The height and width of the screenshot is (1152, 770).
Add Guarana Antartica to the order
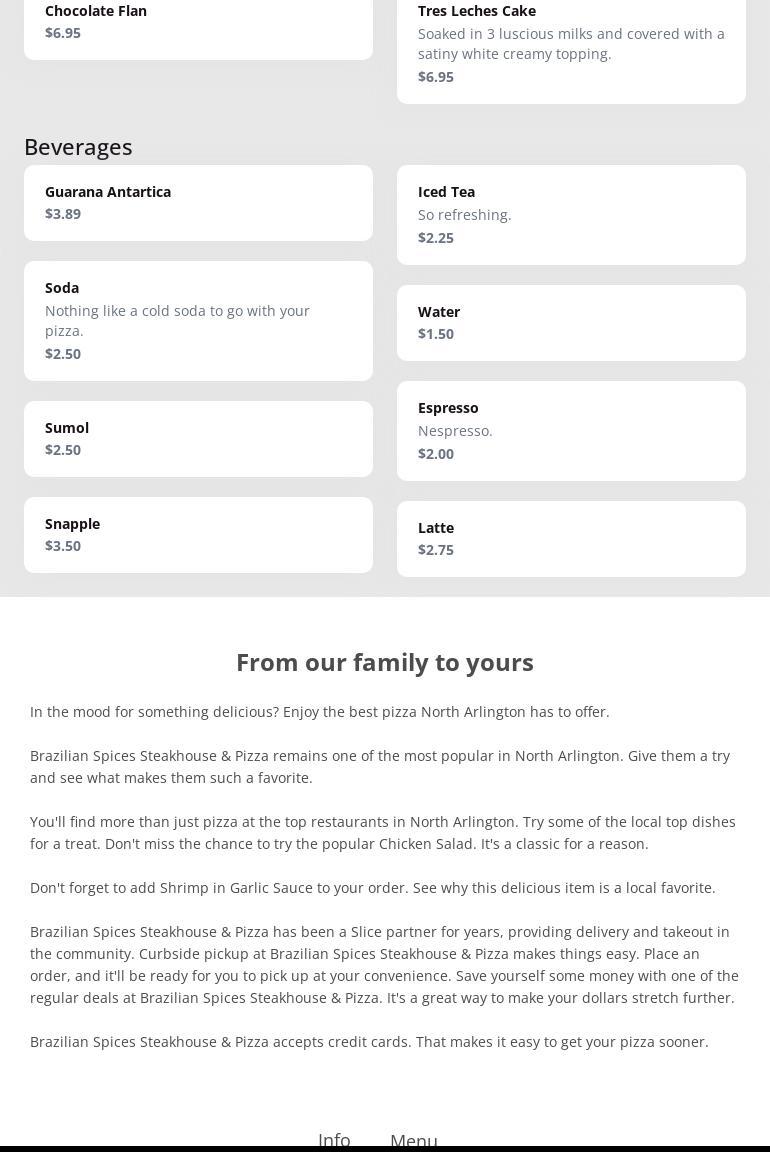[x=198, y=203]
